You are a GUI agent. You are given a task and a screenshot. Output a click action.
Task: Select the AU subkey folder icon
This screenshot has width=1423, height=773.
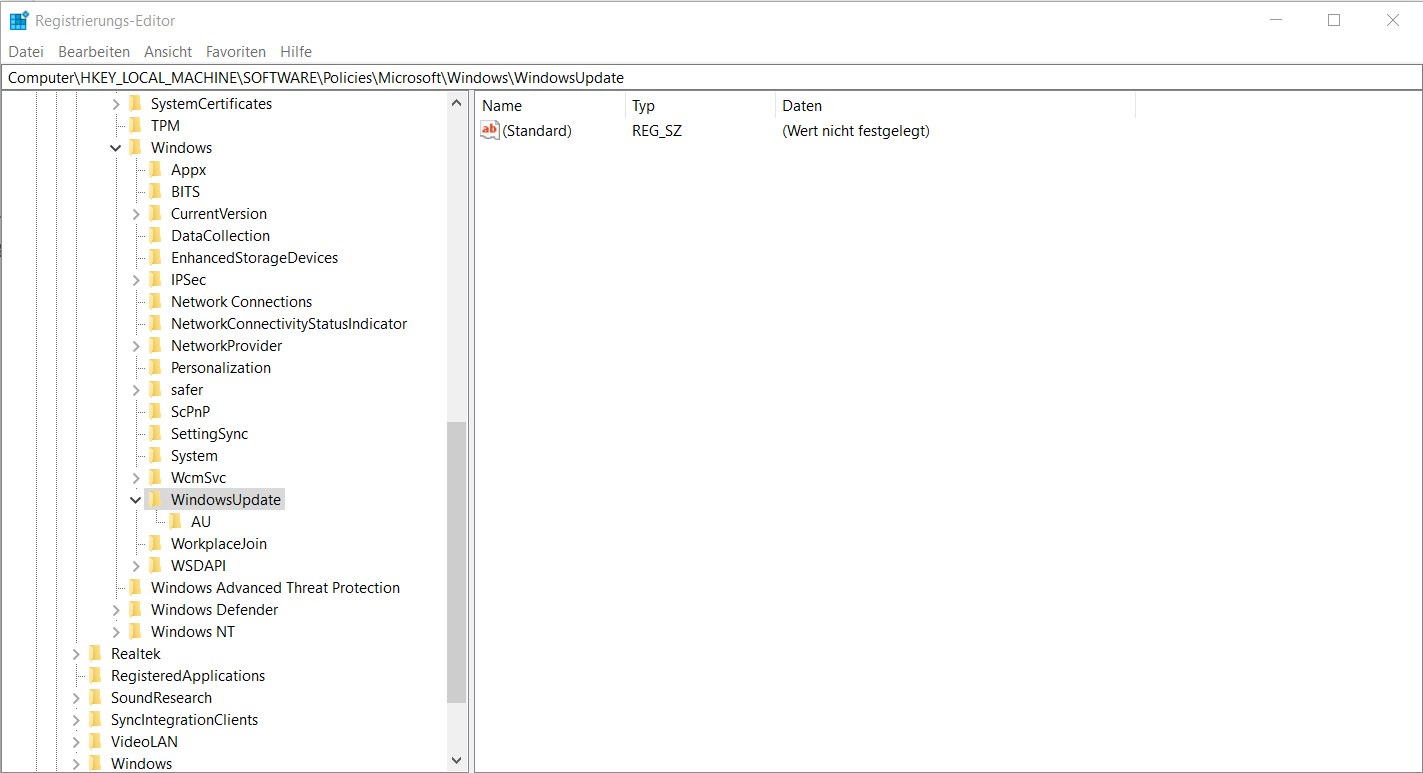[175, 521]
